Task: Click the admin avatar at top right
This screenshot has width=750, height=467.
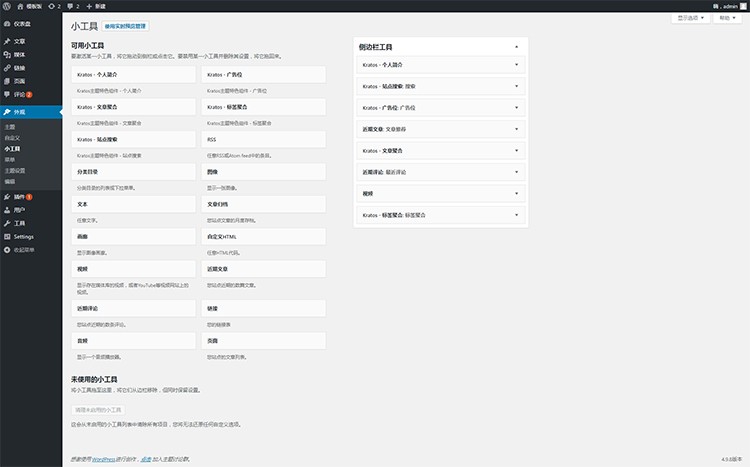Action: pyautogui.click(x=743, y=6)
